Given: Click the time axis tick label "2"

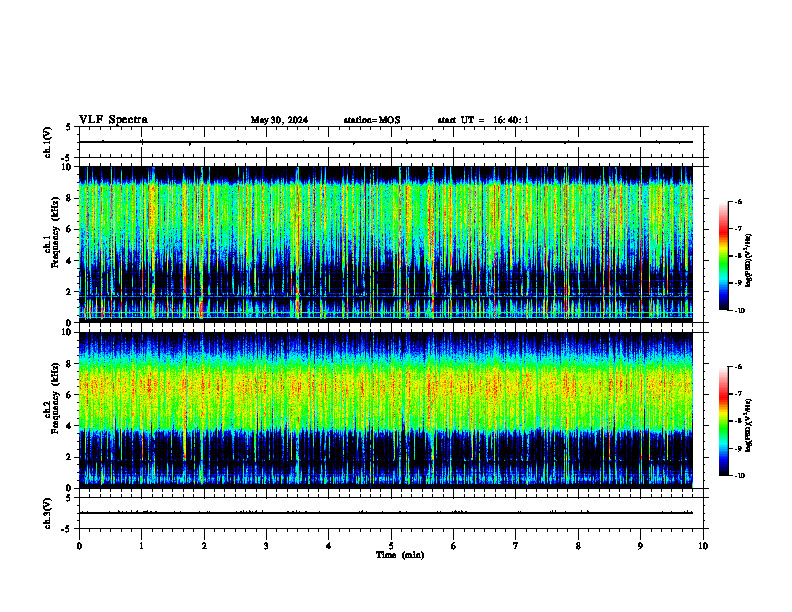Looking at the screenshot, I should pyautogui.click(x=204, y=546).
